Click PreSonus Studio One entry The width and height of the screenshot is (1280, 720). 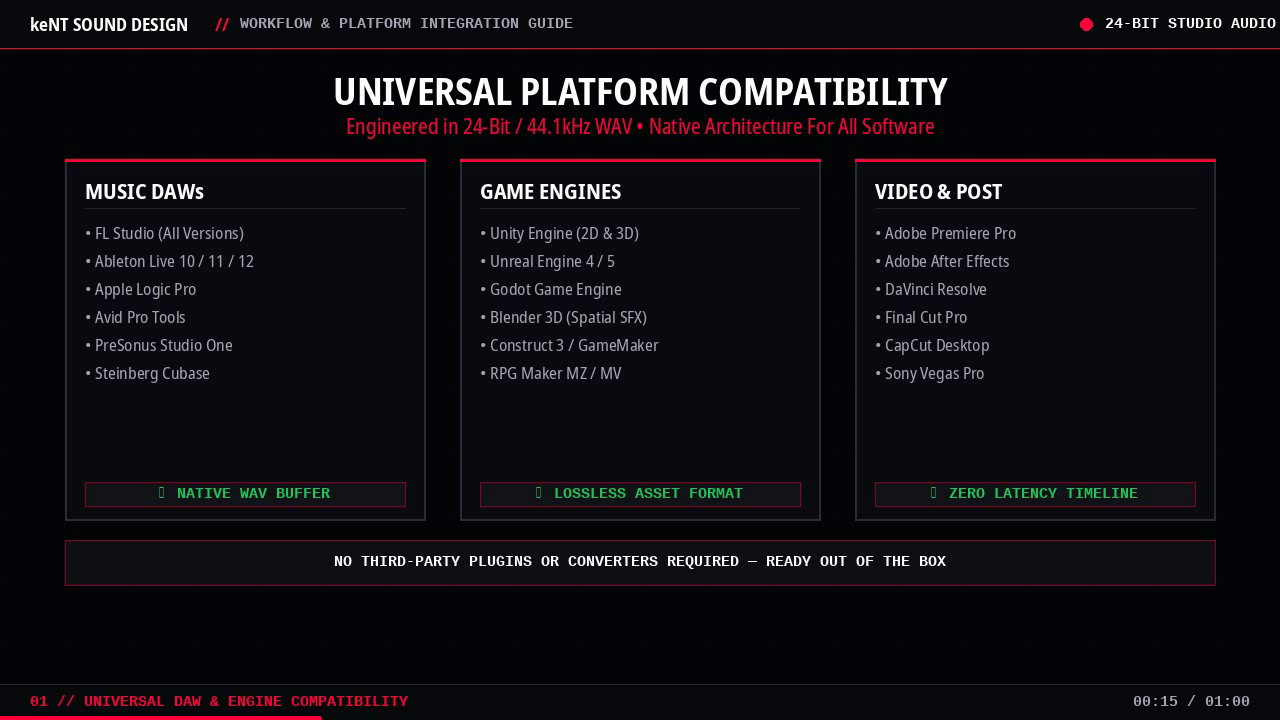pyautogui.click(x=159, y=346)
